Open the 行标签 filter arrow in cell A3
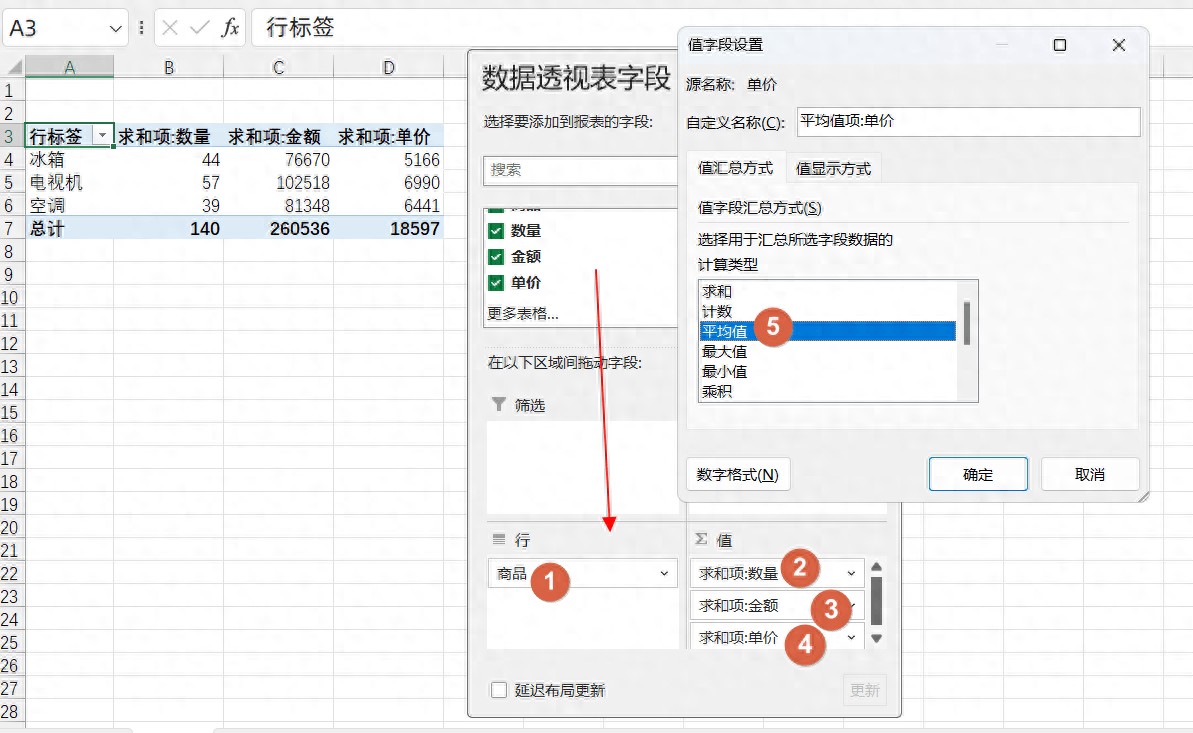 click(102, 136)
